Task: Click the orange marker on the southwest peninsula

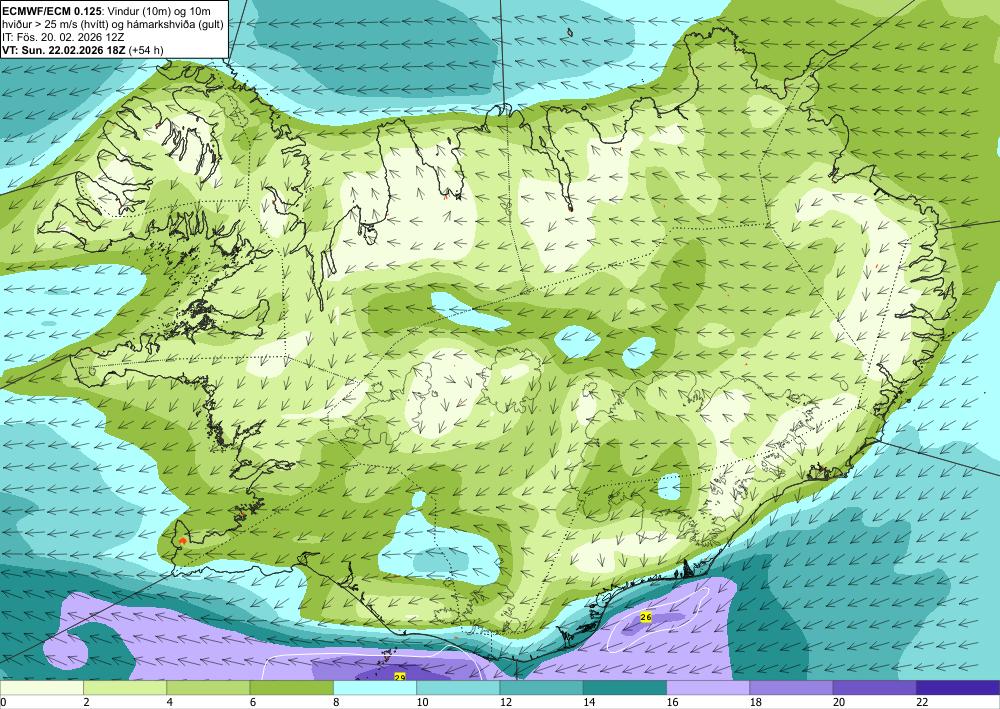Action: pyautogui.click(x=182, y=541)
